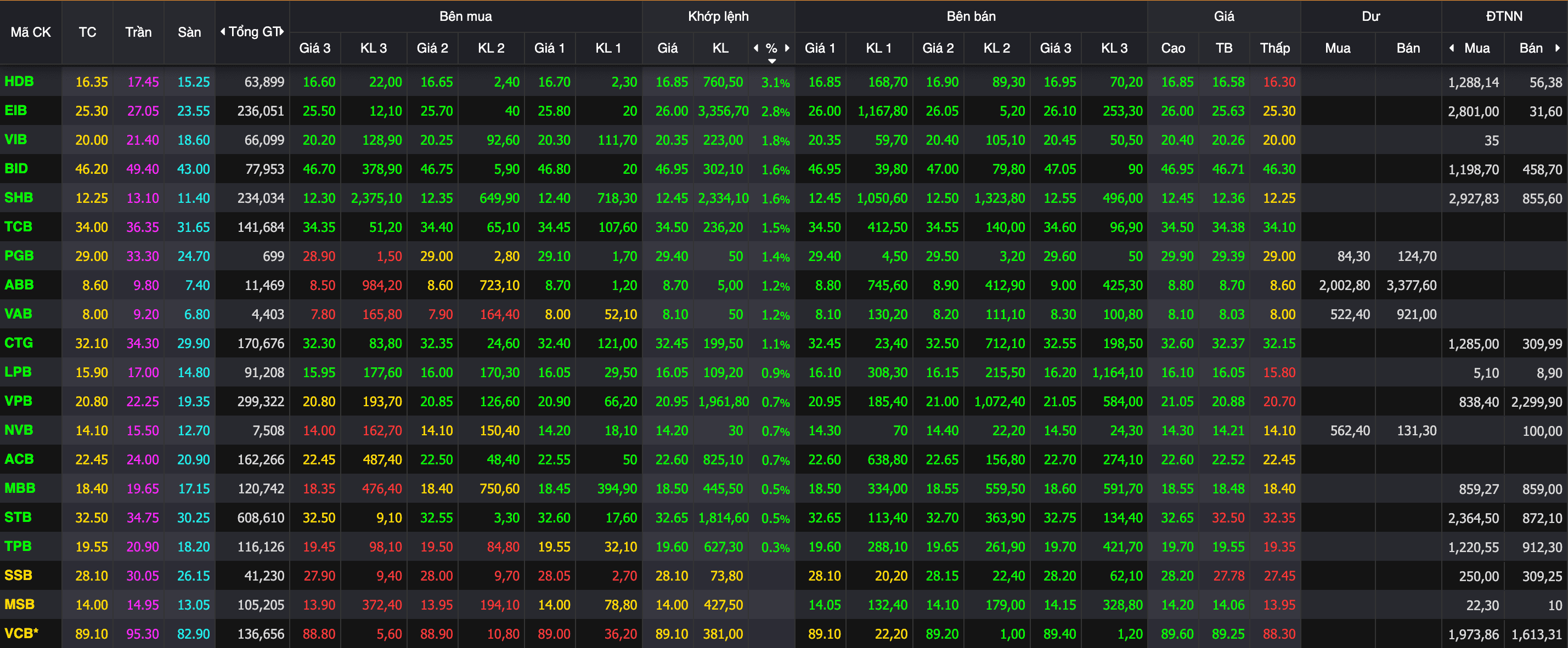Click the TB column header
The image size is (1568, 648).
pyautogui.click(x=1224, y=48)
